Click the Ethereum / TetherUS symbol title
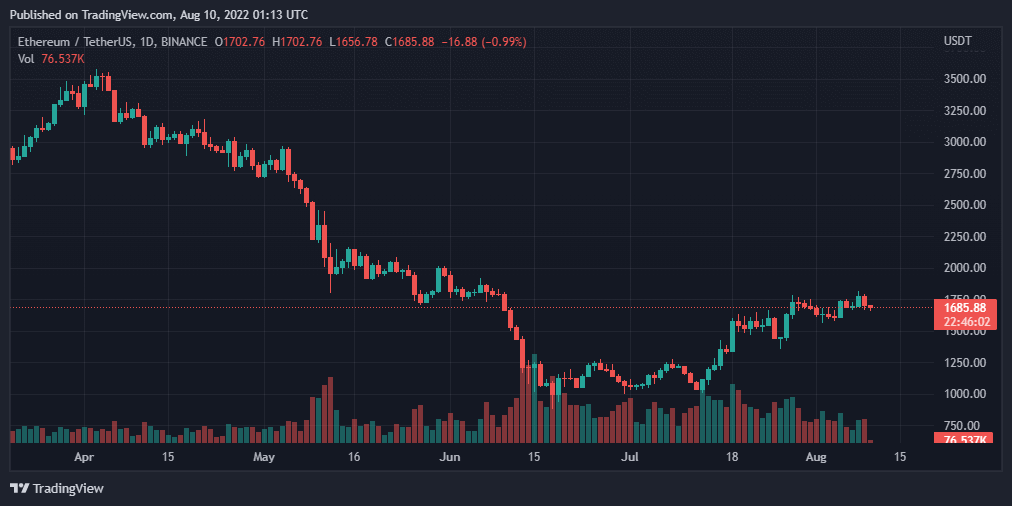The height and width of the screenshot is (506, 1012). pyautogui.click(x=77, y=41)
